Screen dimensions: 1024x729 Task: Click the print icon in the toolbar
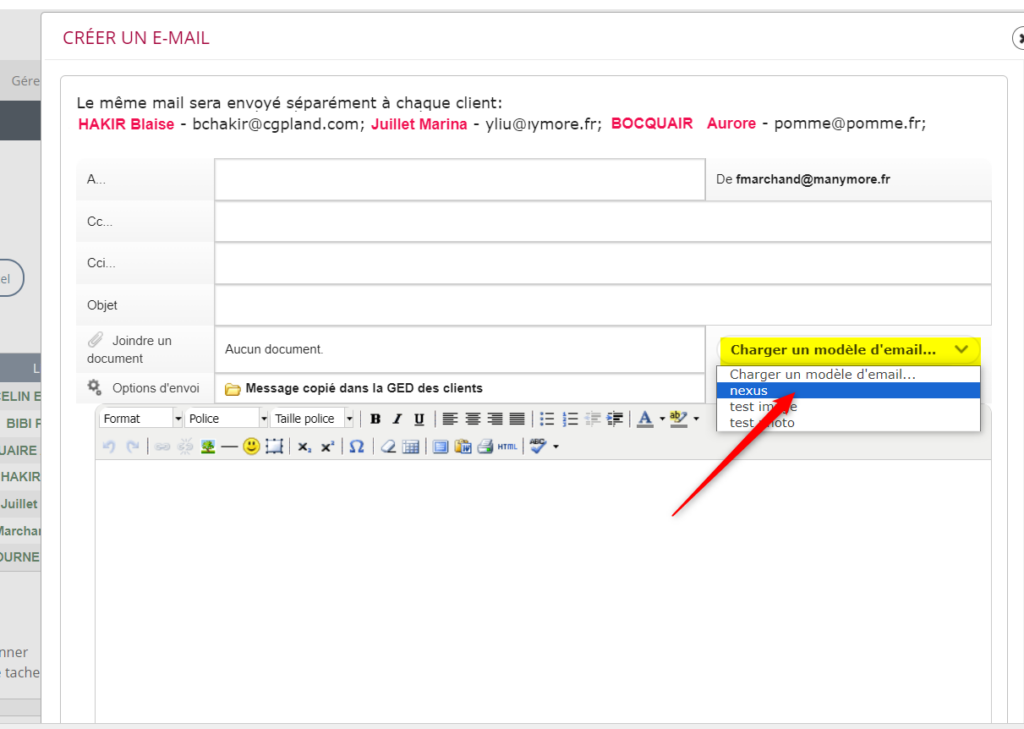pyautogui.click(x=485, y=447)
